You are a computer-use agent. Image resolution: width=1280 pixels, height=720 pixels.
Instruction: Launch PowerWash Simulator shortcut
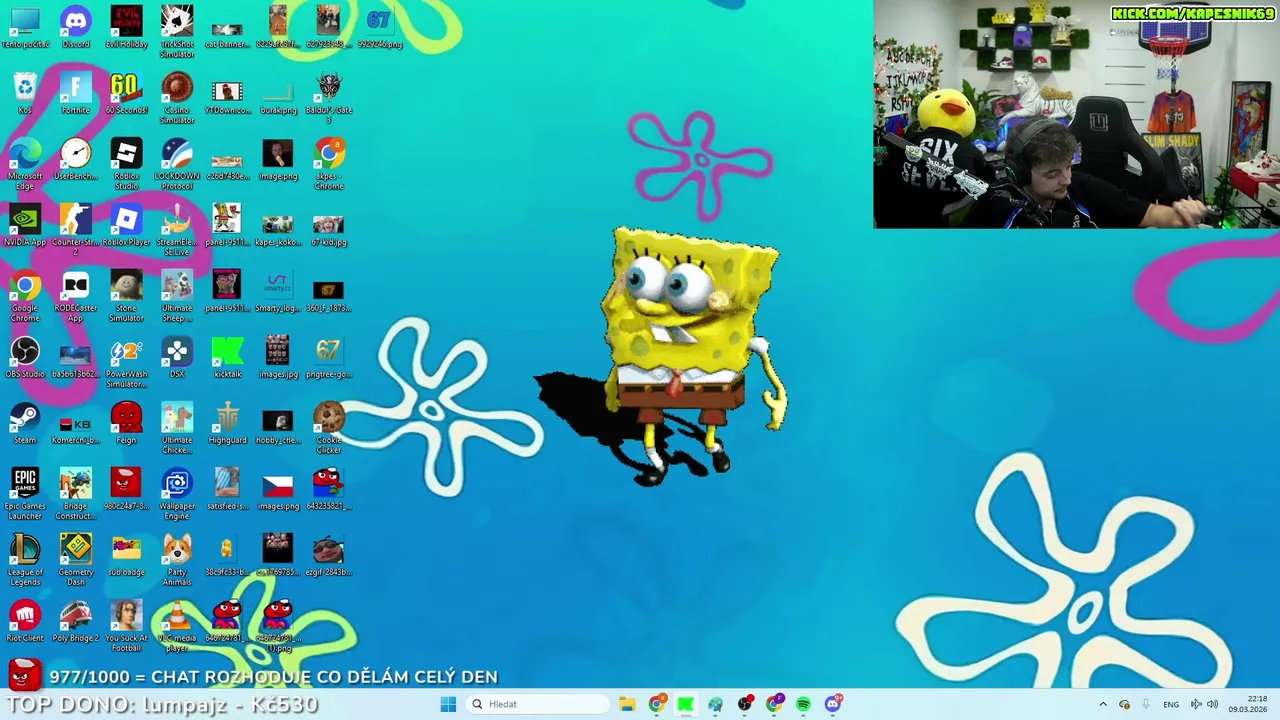(x=126, y=361)
